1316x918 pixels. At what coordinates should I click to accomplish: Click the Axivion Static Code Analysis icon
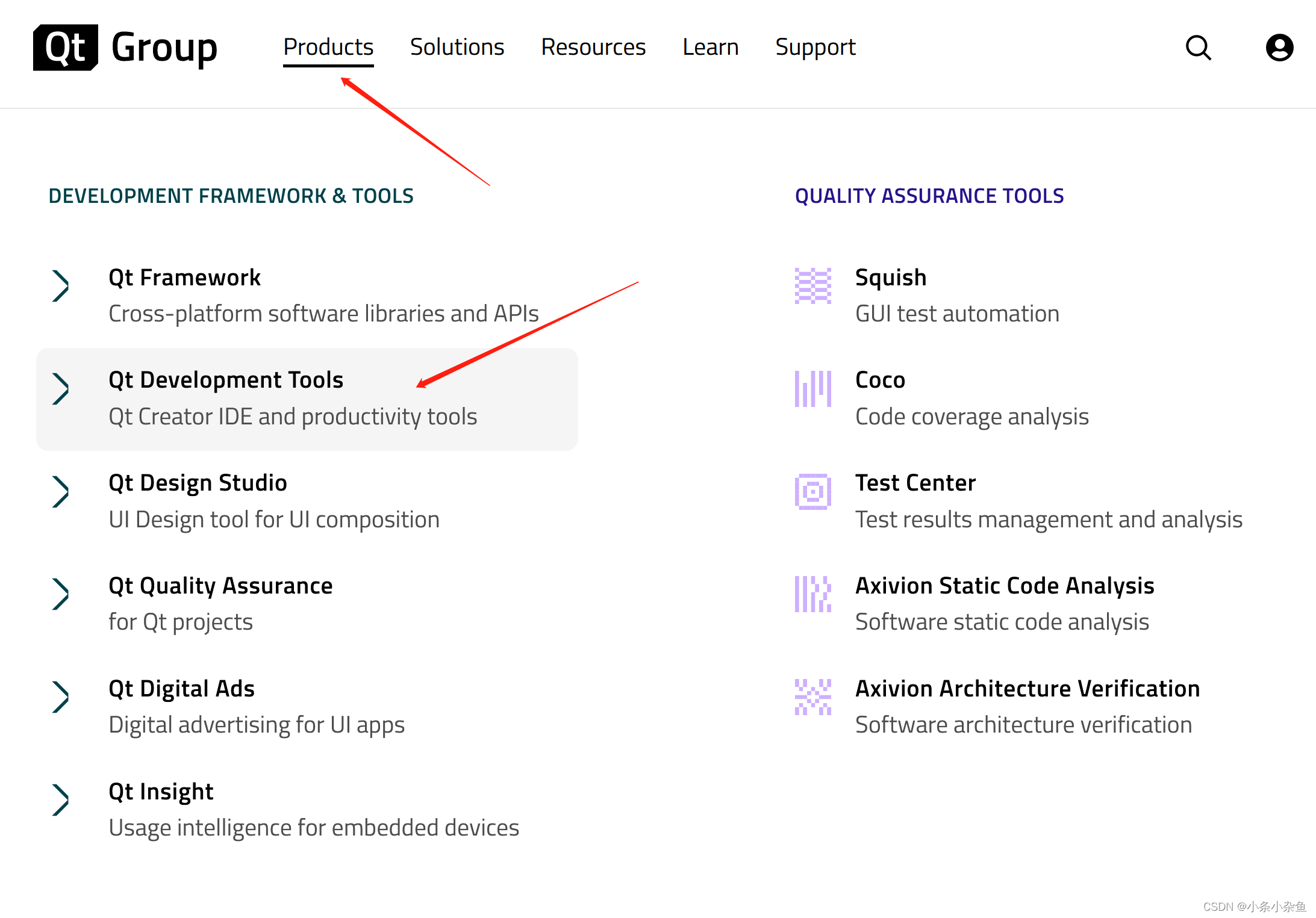pyautogui.click(x=812, y=594)
